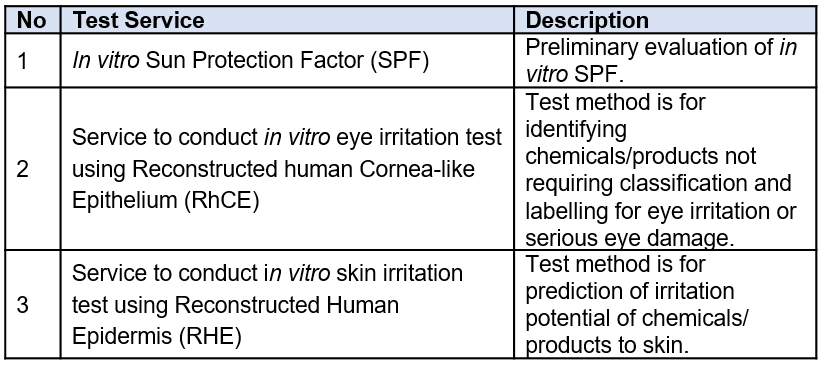Click the text 'Epithelium (RhCE)'
The image size is (822, 365).
tap(166, 201)
